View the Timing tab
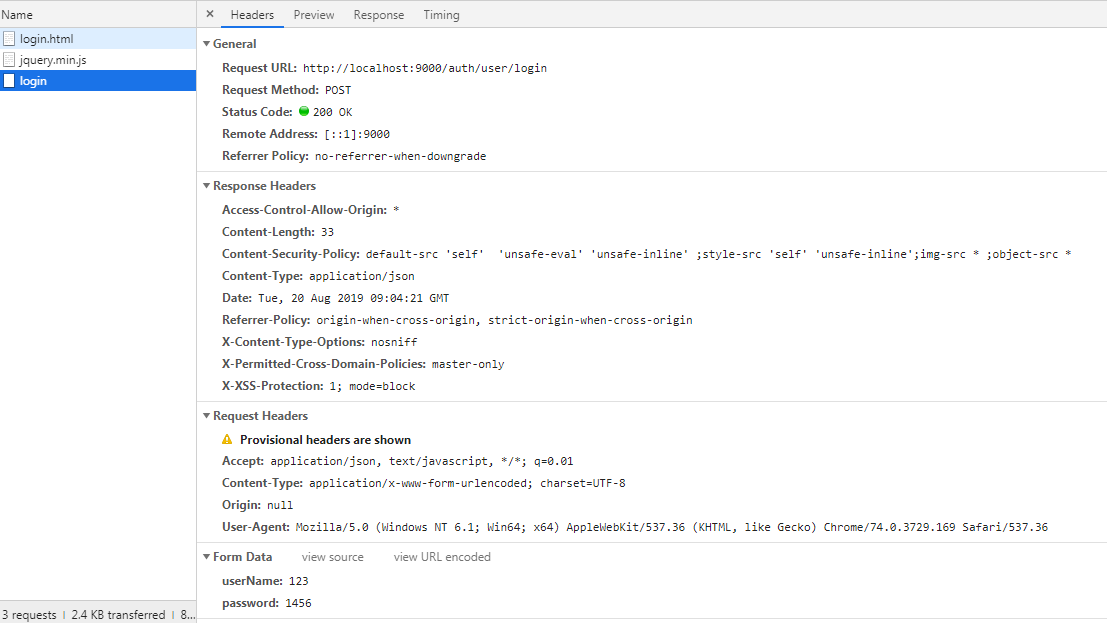The image size is (1107, 623). [441, 14]
